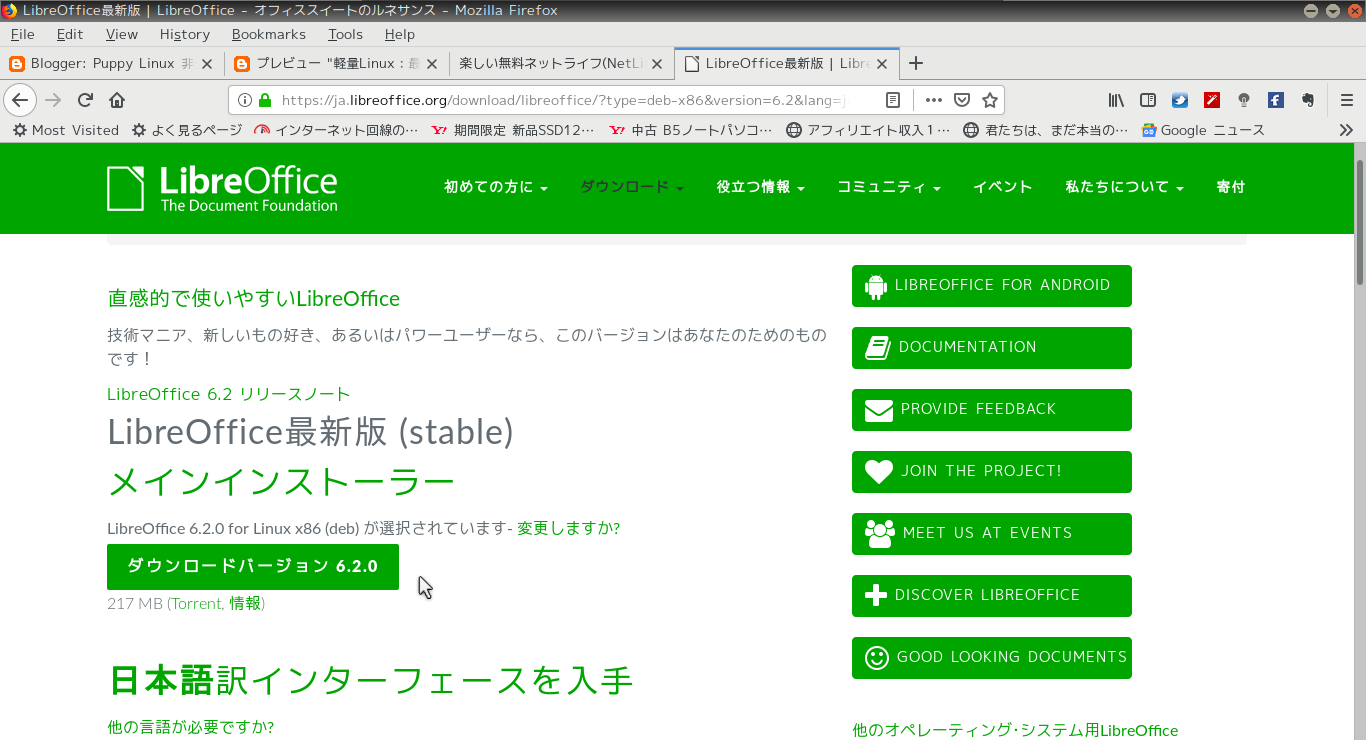Show site information from the address bar
1366x740 pixels.
[x=244, y=100]
